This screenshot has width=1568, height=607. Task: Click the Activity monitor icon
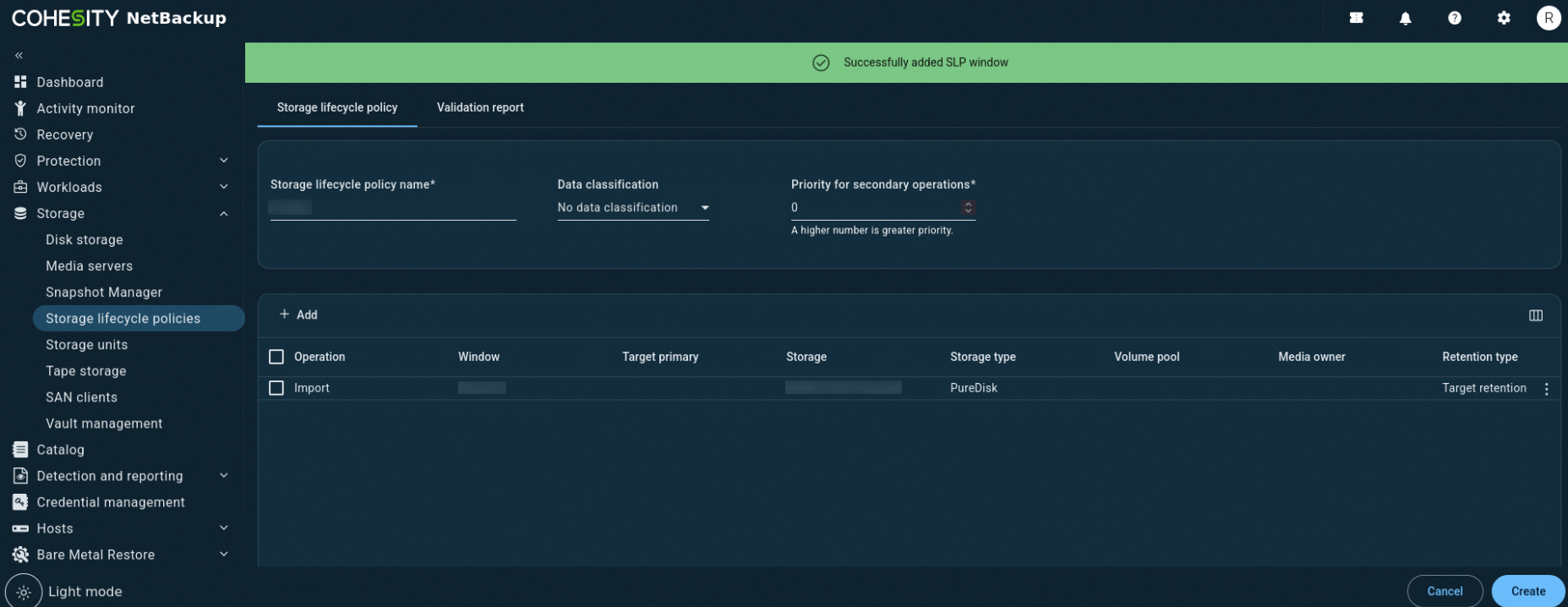click(20, 108)
